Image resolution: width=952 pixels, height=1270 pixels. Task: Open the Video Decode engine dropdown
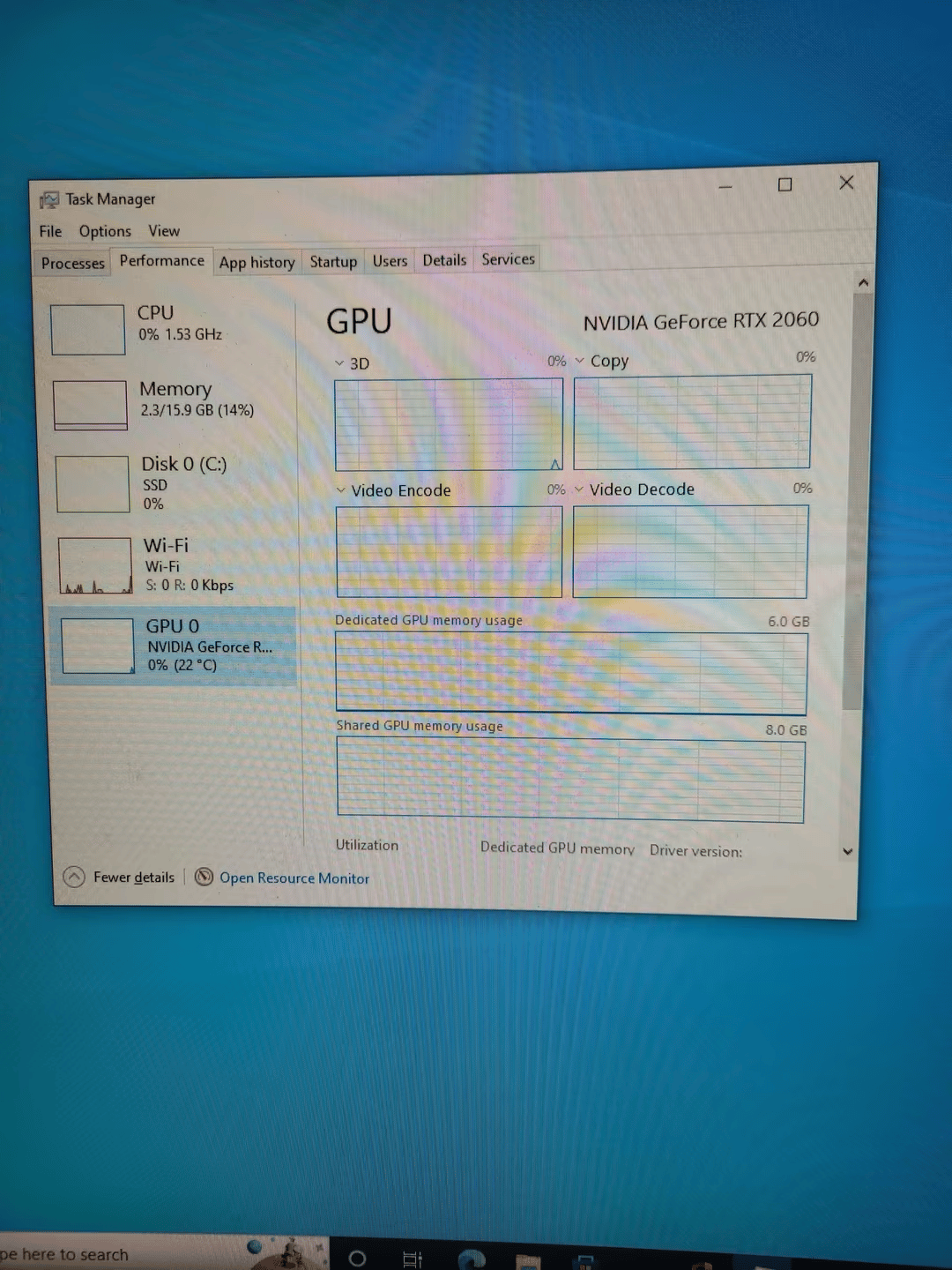click(579, 489)
